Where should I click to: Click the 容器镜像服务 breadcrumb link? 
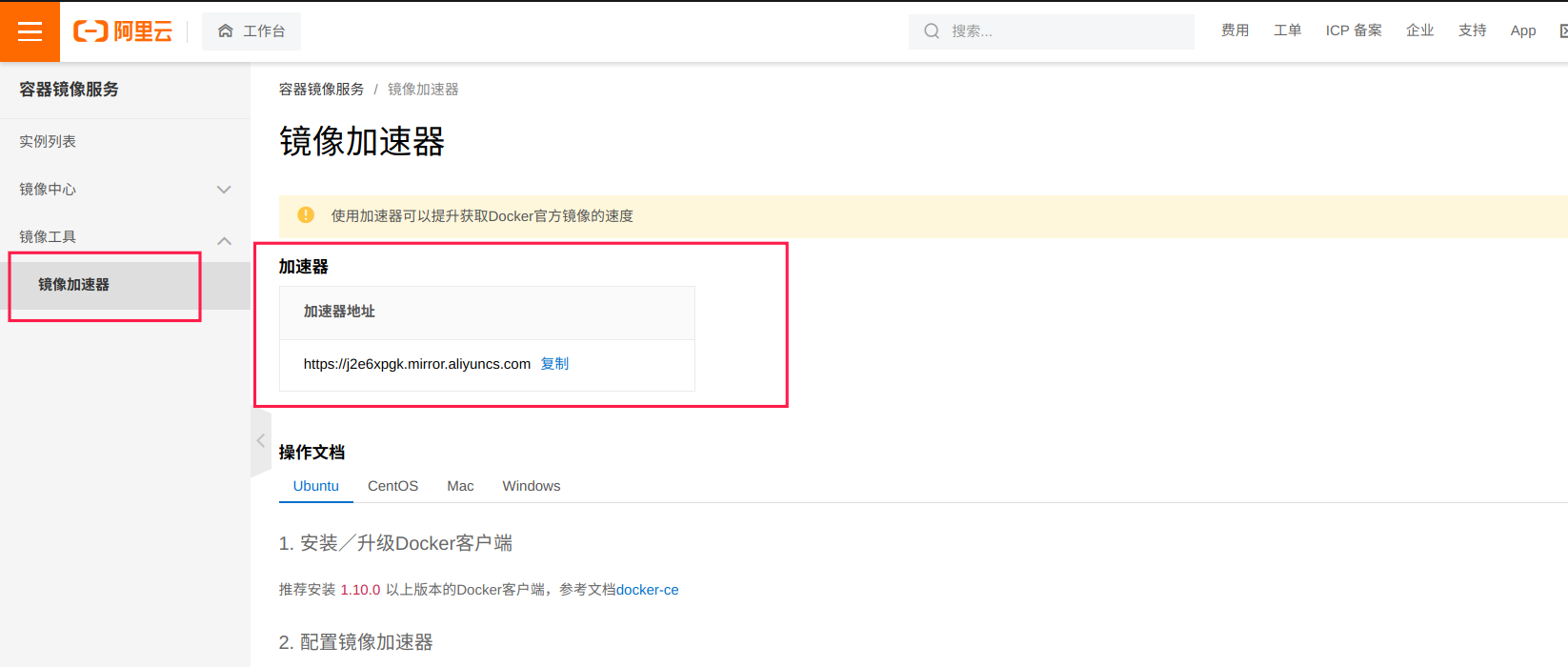[x=321, y=89]
